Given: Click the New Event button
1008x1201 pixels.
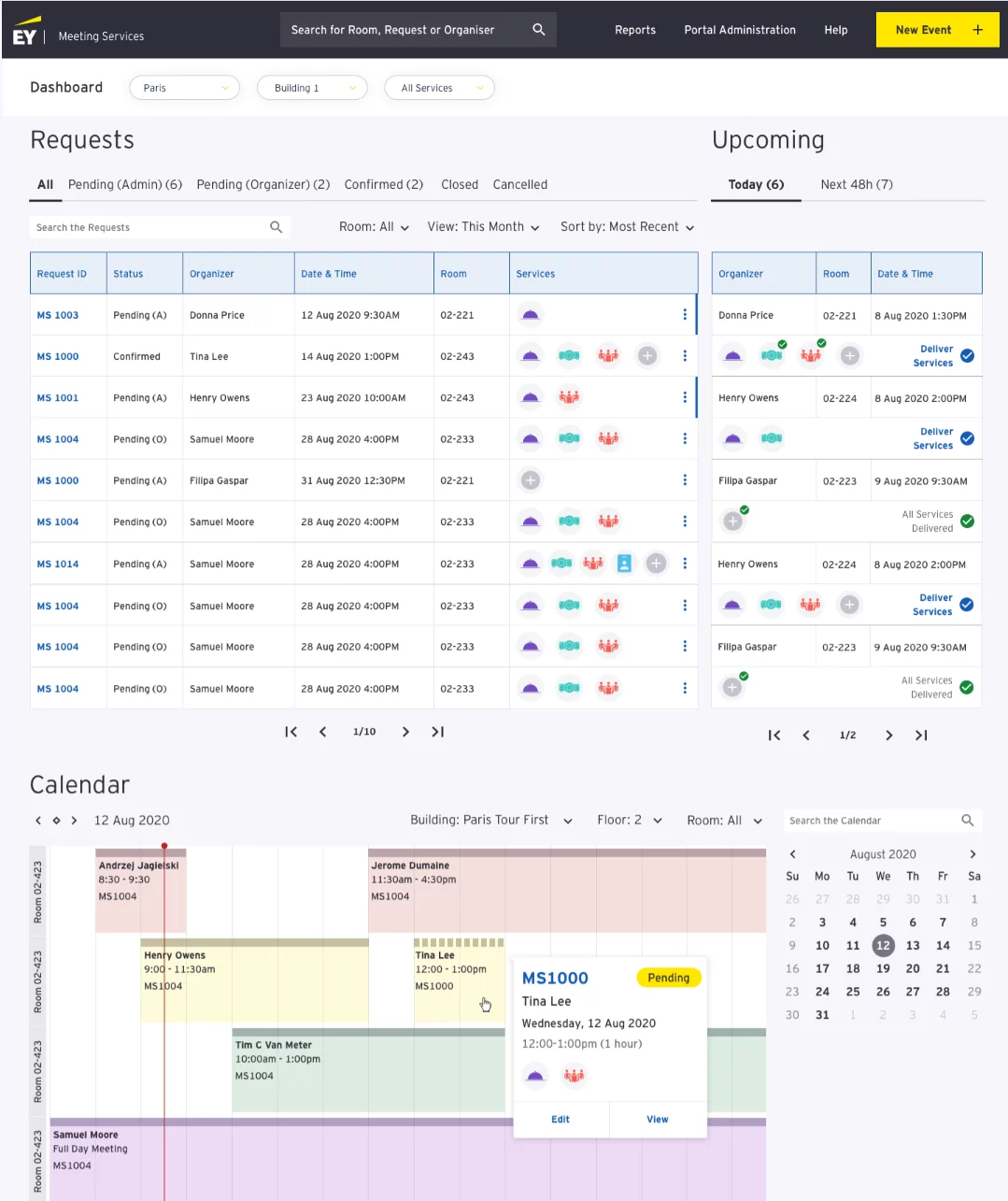Looking at the screenshot, I should click(936, 29).
